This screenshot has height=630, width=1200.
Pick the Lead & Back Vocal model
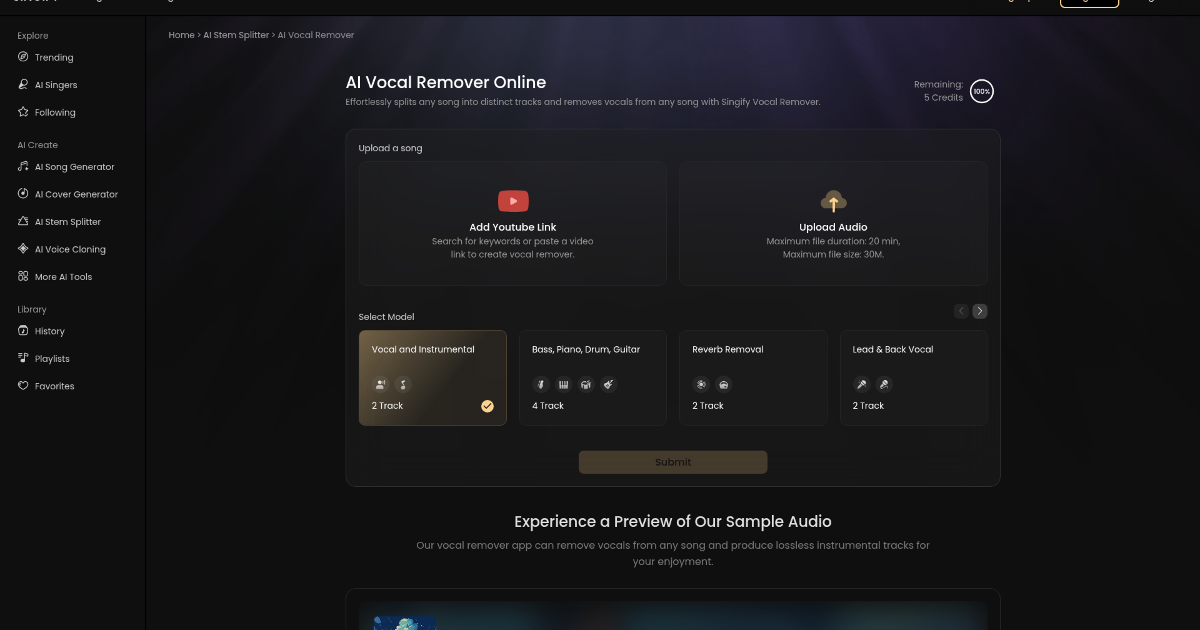click(x=913, y=378)
